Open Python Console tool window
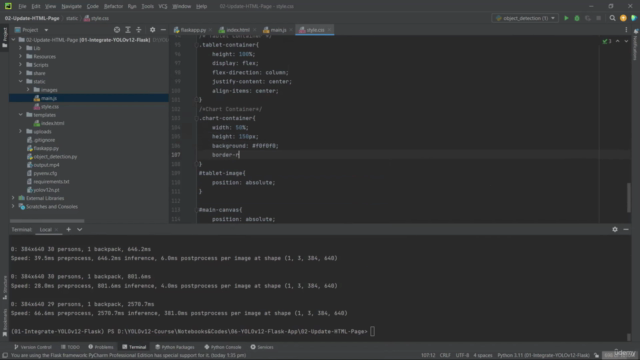The width and height of the screenshot is (640, 360). (223, 347)
